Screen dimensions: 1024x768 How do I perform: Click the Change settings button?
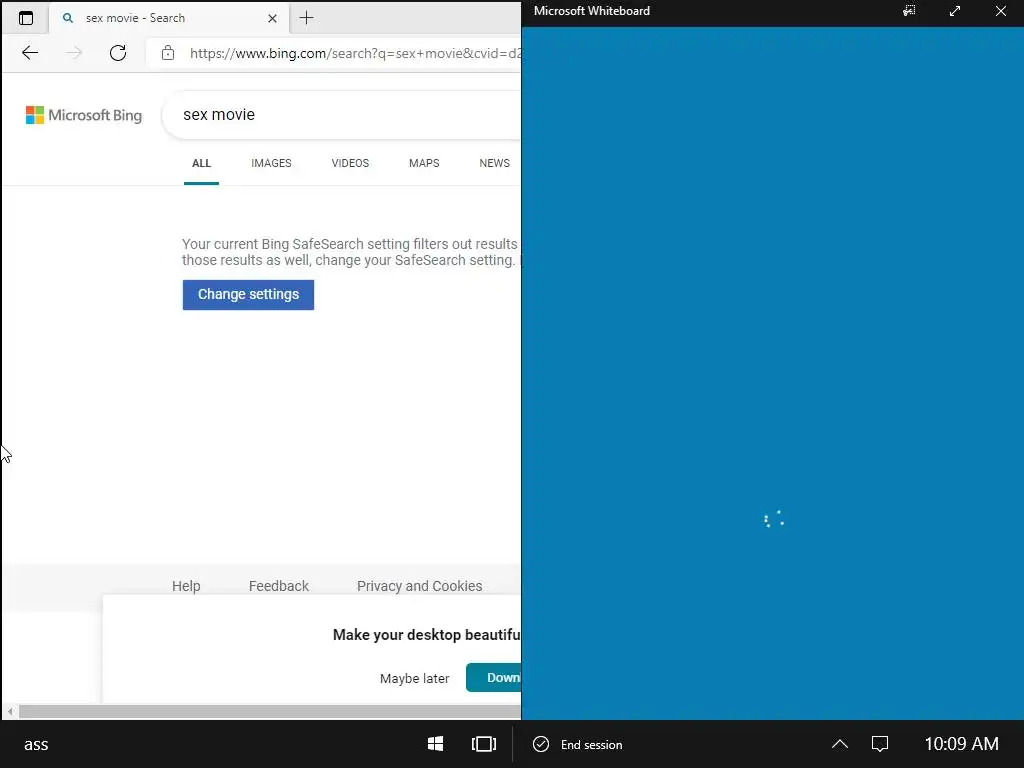point(248,295)
